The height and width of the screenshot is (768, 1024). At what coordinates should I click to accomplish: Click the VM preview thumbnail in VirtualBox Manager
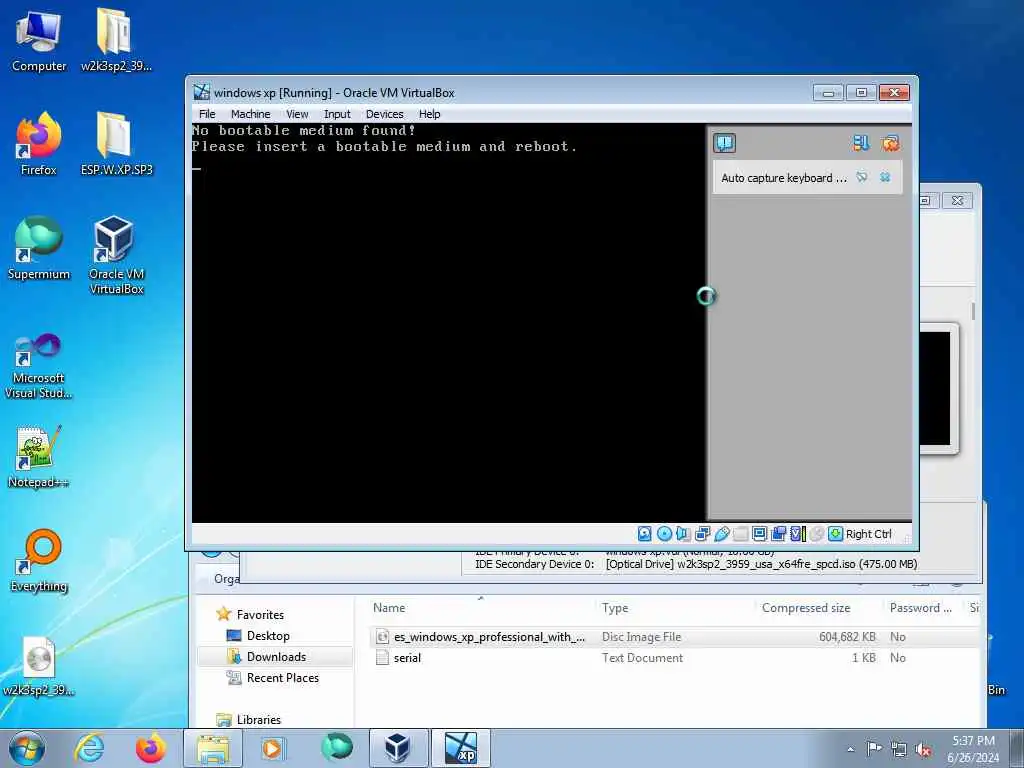(935, 389)
